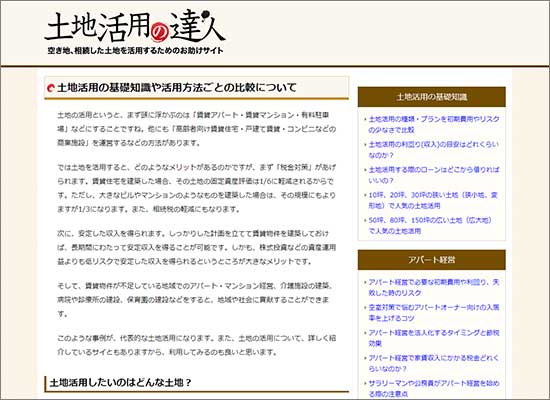550x400 pixels.
Task: Click the red swirl icon beside the main heading
Action: pyautogui.click(x=51, y=88)
